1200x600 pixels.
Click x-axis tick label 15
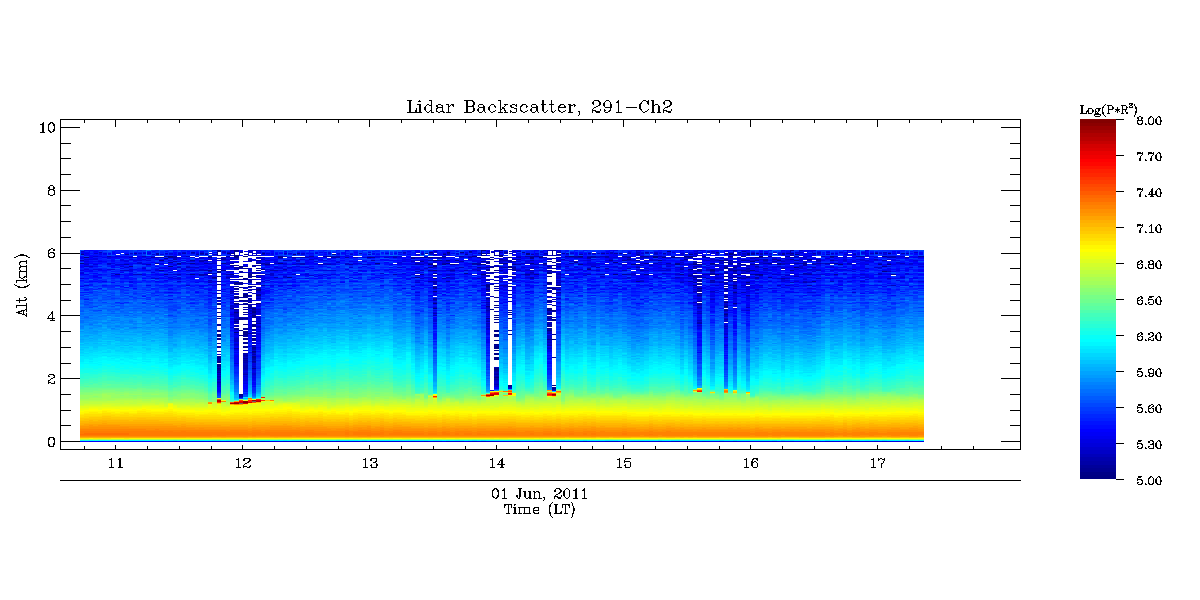pyautogui.click(x=623, y=463)
